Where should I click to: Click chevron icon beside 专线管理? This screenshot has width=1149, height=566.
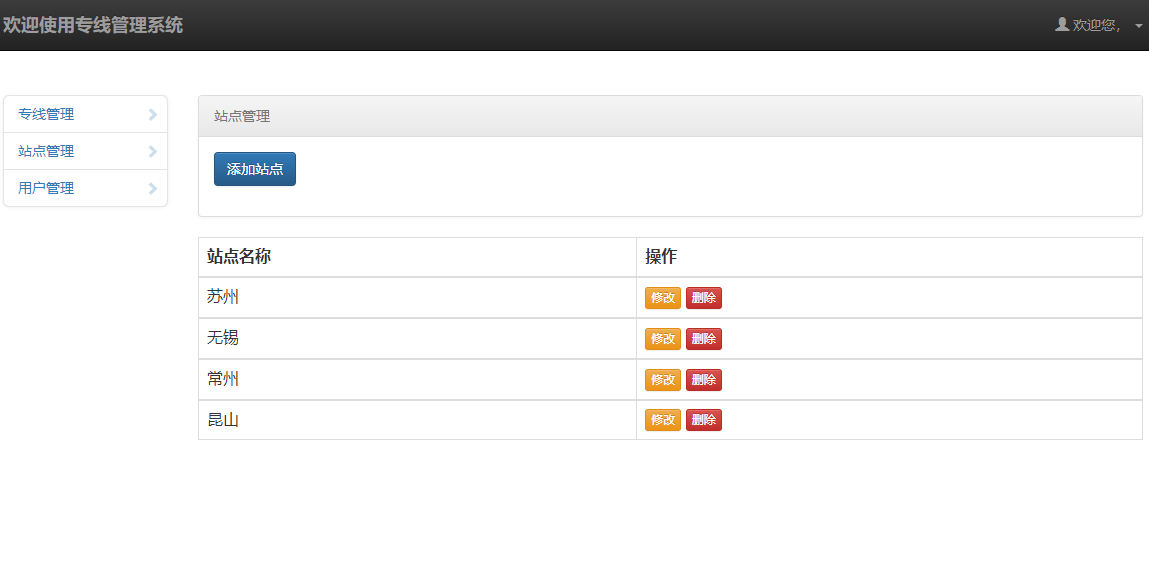coord(152,114)
